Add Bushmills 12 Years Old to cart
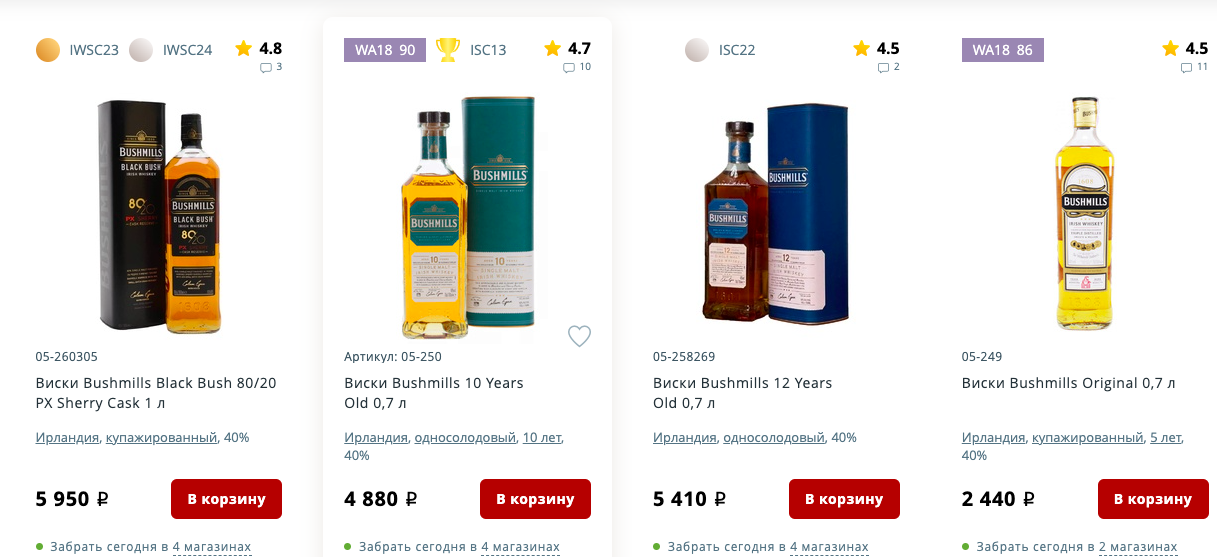Viewport: 1217px width, 557px height. click(844, 499)
